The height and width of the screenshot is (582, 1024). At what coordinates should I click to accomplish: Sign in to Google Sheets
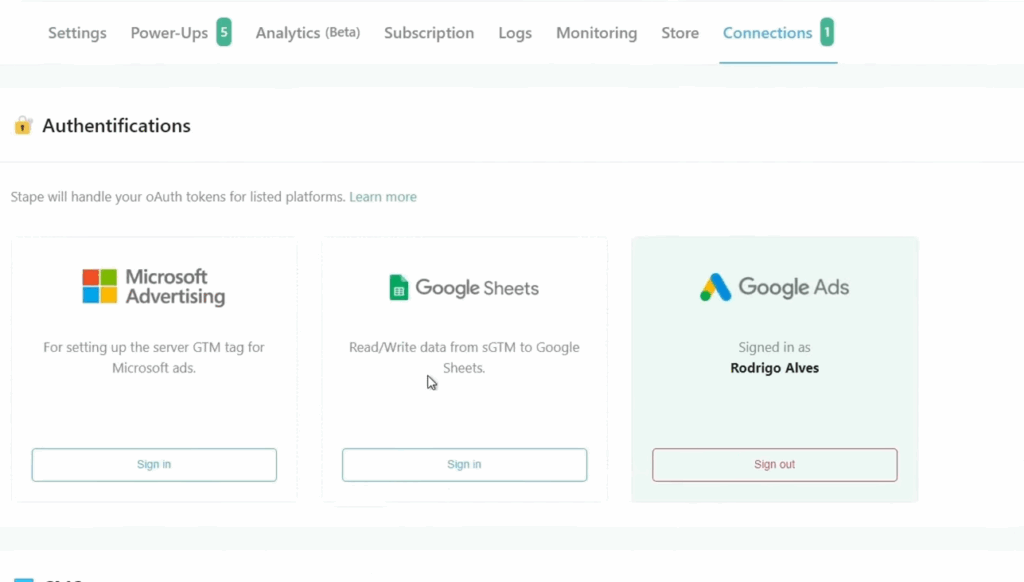(464, 465)
